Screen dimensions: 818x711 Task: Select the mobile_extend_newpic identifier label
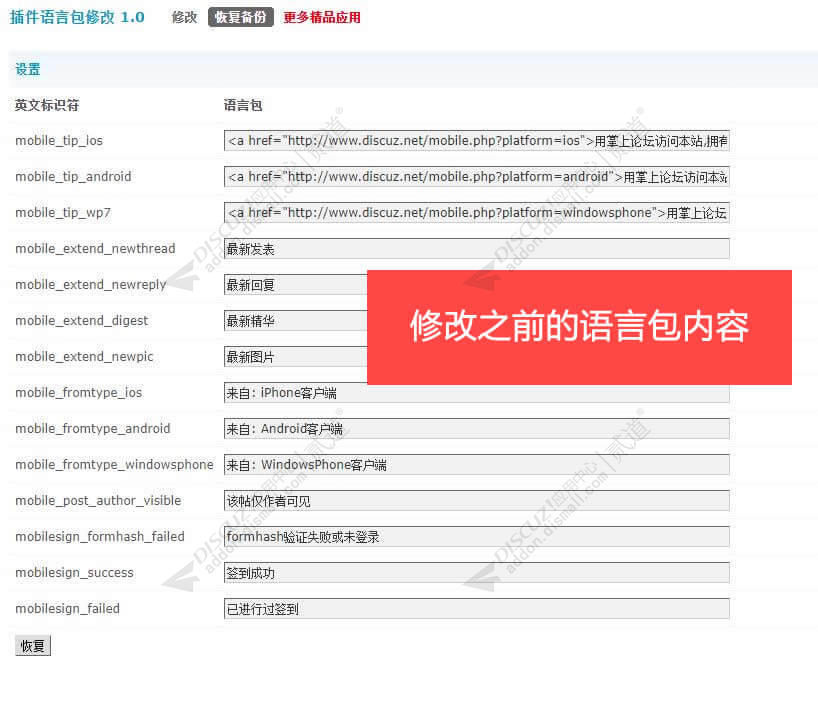tap(84, 356)
